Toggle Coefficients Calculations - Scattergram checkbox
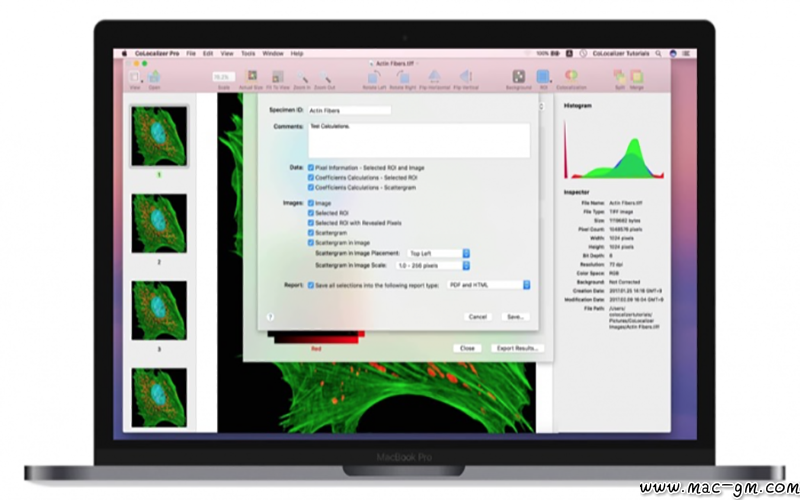Image resolution: width=800 pixels, height=500 pixels. click(311, 187)
